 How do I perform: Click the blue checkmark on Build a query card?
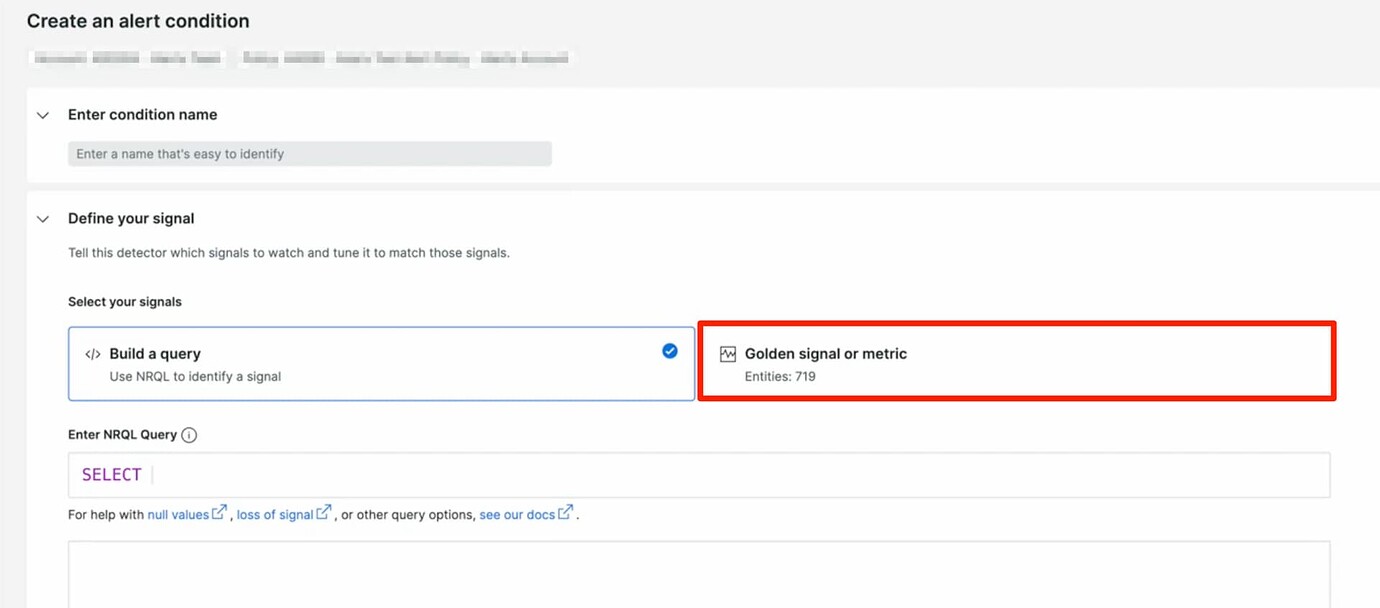(x=670, y=351)
